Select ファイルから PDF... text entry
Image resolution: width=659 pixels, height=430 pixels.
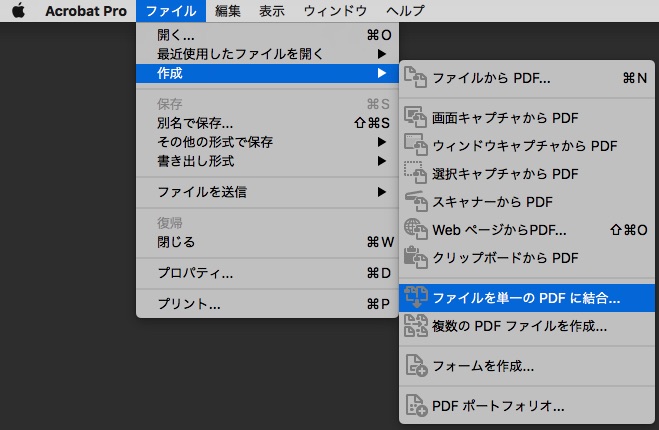click(x=491, y=78)
